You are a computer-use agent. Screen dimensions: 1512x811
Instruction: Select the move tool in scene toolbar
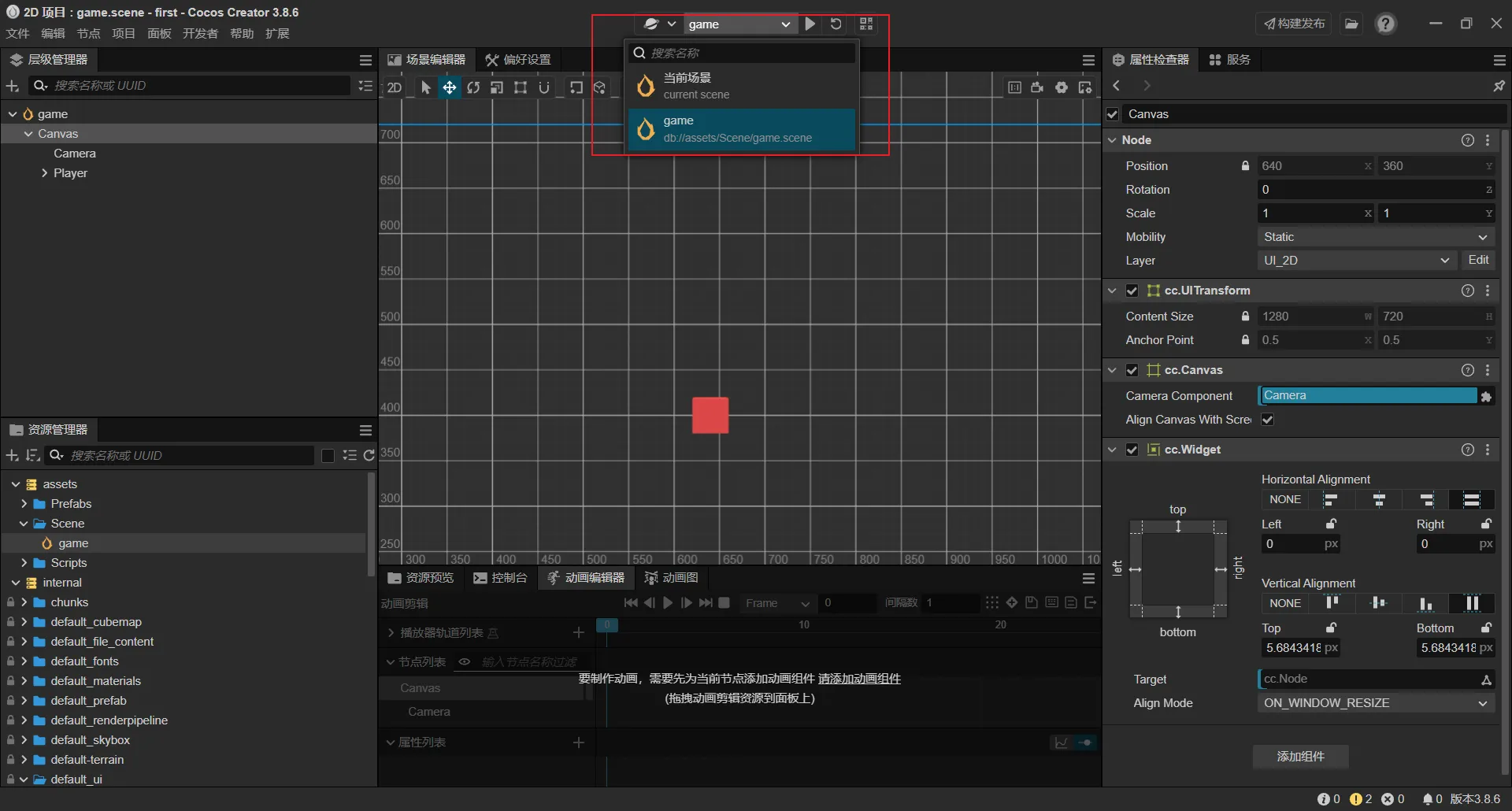(x=449, y=87)
